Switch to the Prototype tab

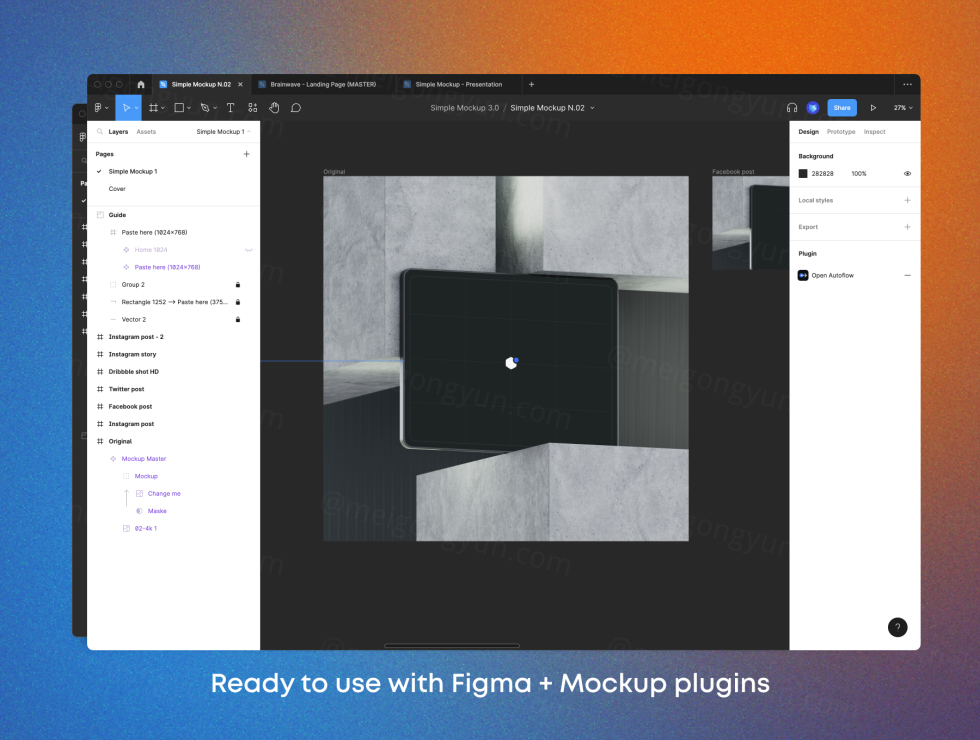(x=840, y=132)
